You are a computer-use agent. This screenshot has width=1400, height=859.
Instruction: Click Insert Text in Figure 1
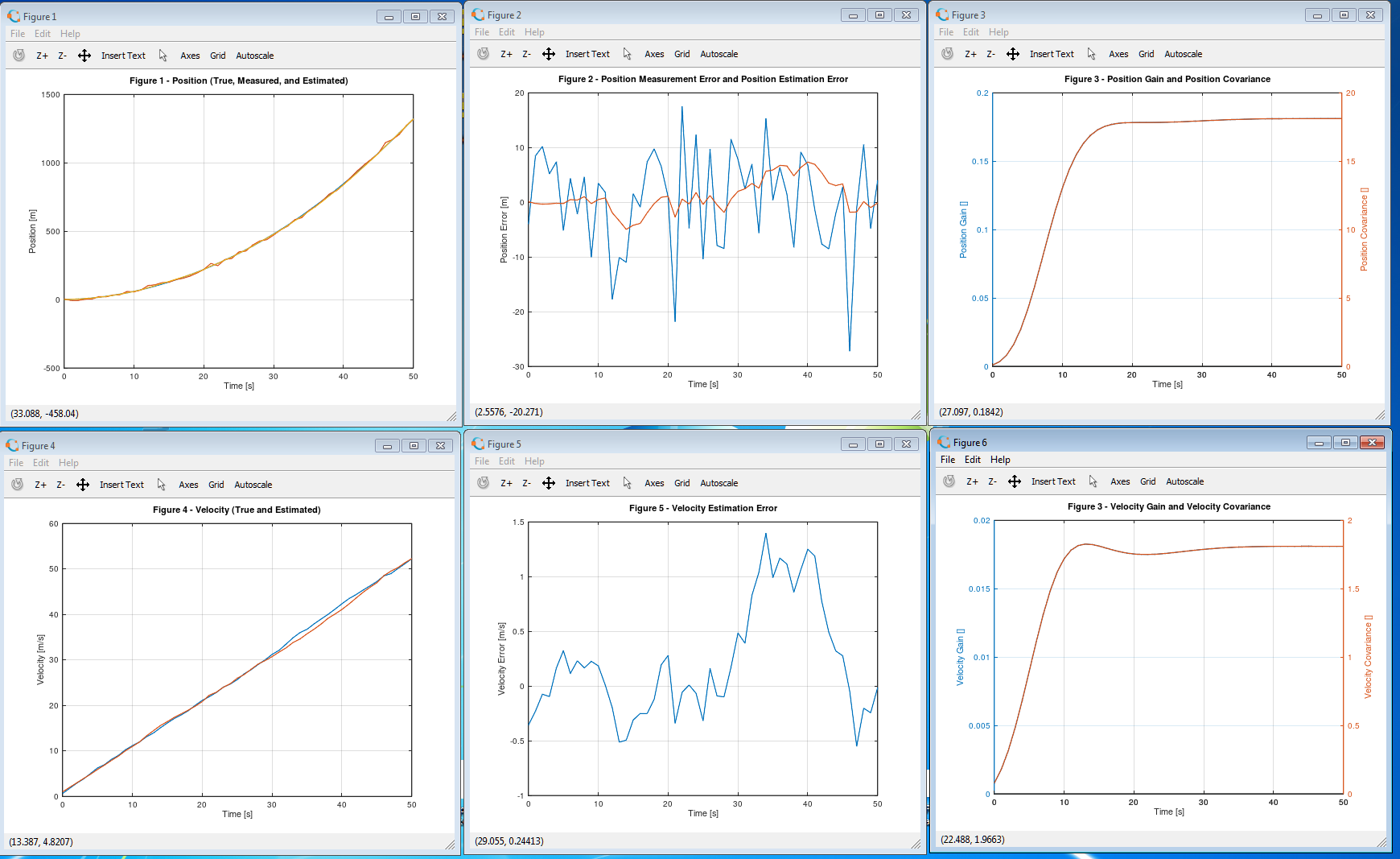[x=123, y=56]
